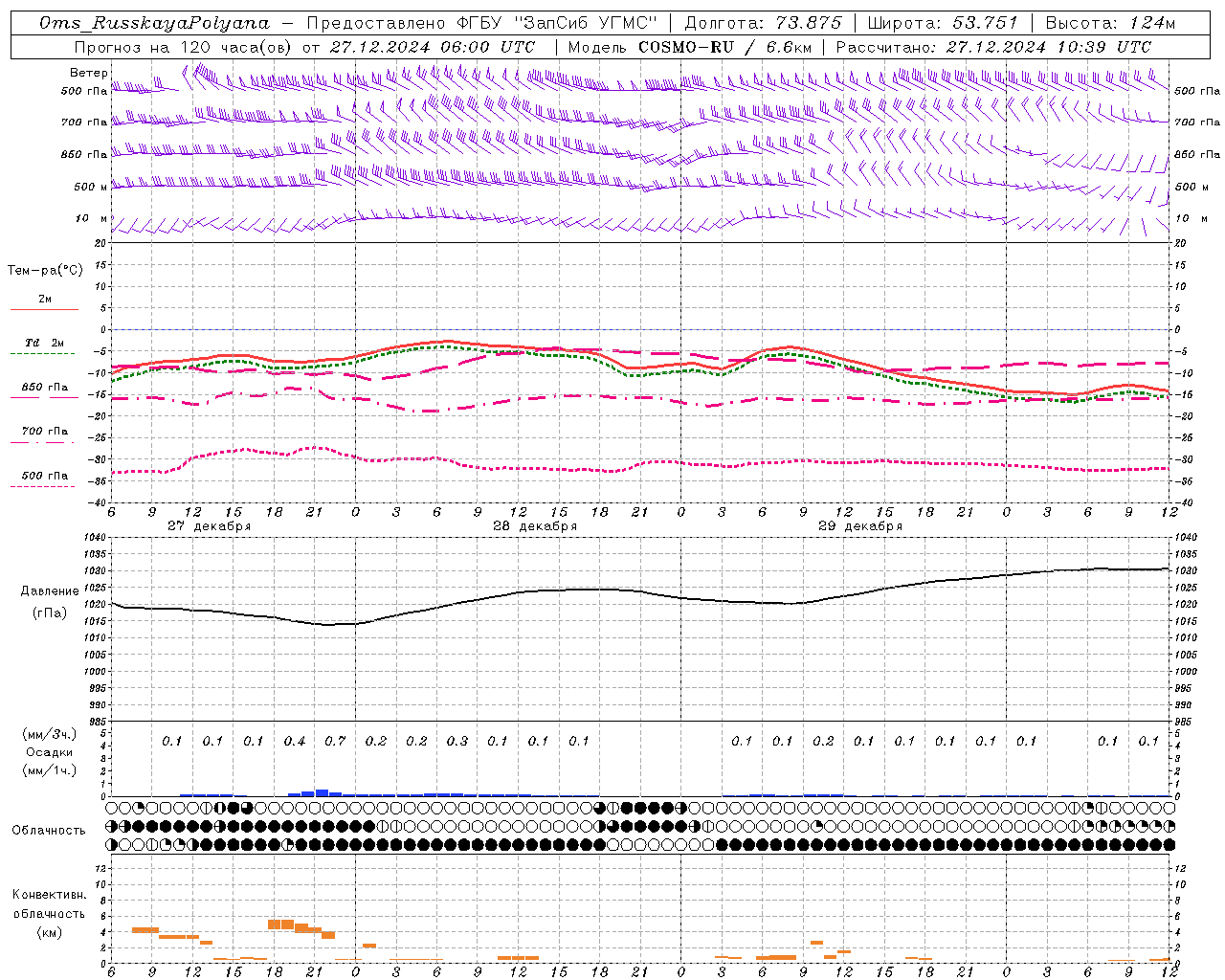Select the 29 декабря date label
1225x980 pixels.
tap(860, 526)
